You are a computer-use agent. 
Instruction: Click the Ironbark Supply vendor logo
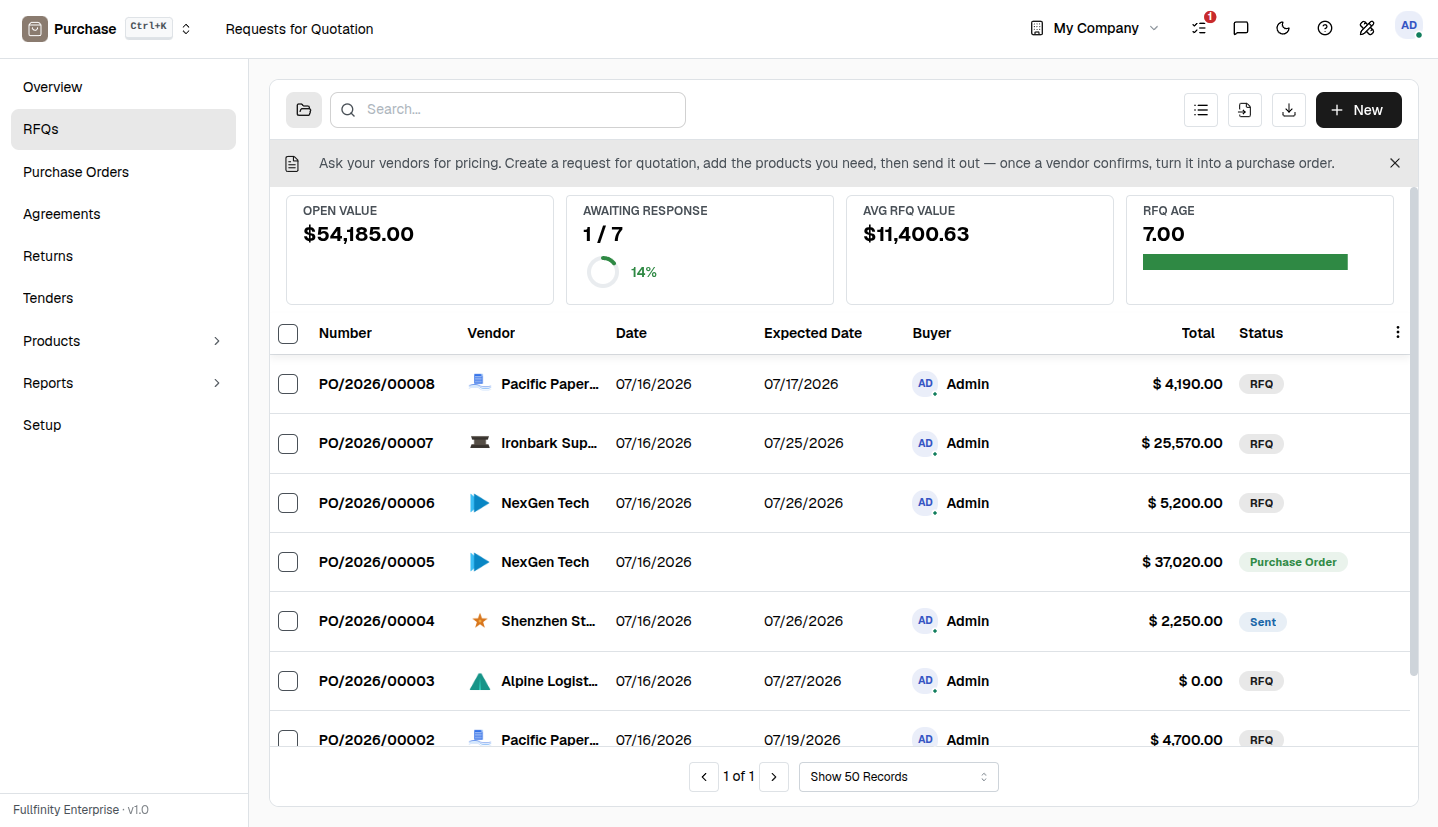coord(480,443)
